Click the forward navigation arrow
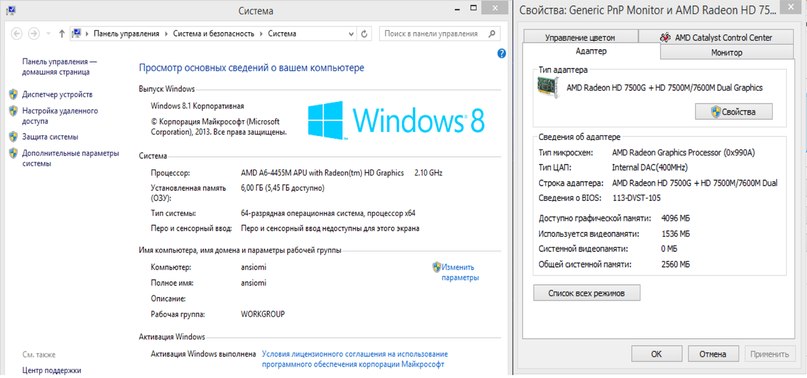 (x=34, y=34)
